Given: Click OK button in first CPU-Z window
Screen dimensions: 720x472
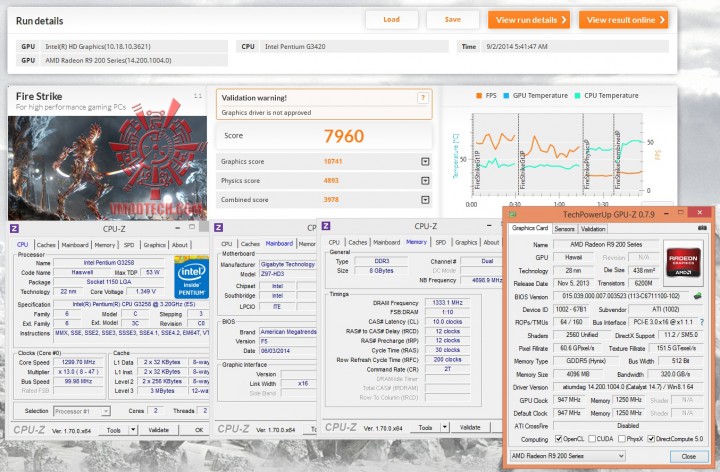Looking at the screenshot, I should 199,430.
